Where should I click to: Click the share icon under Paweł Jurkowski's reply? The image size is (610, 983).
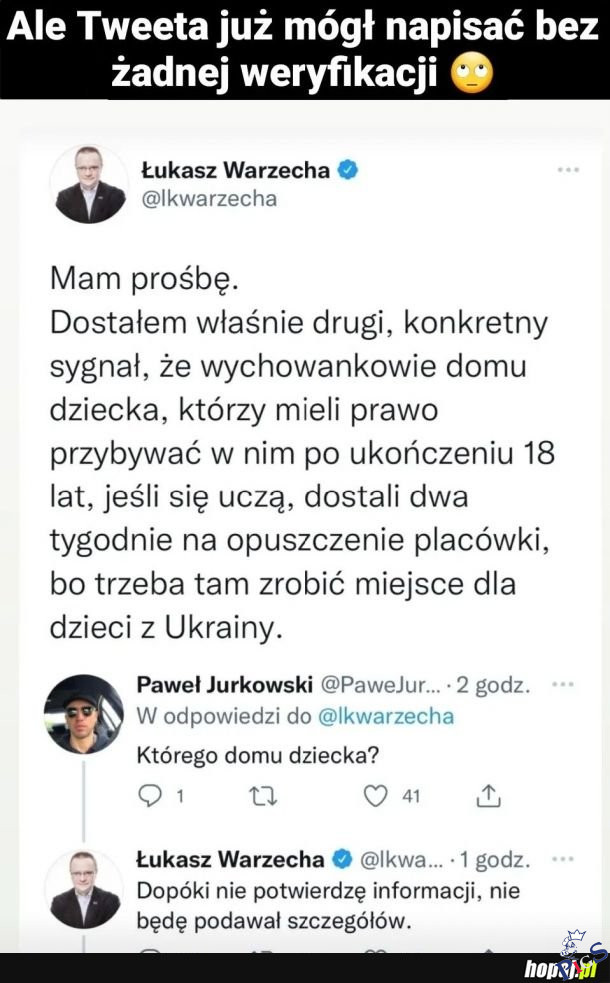pyautogui.click(x=489, y=796)
